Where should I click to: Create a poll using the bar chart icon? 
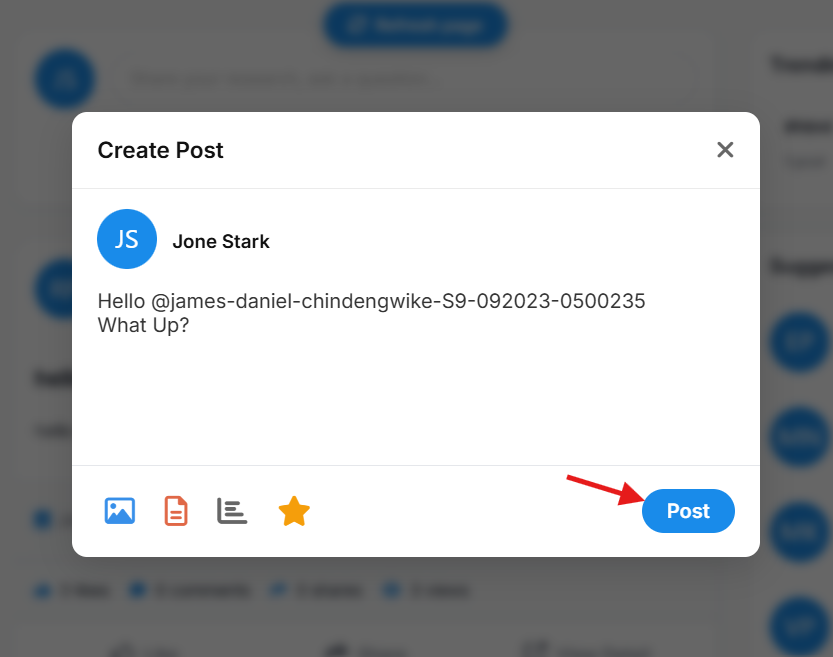coord(232,511)
